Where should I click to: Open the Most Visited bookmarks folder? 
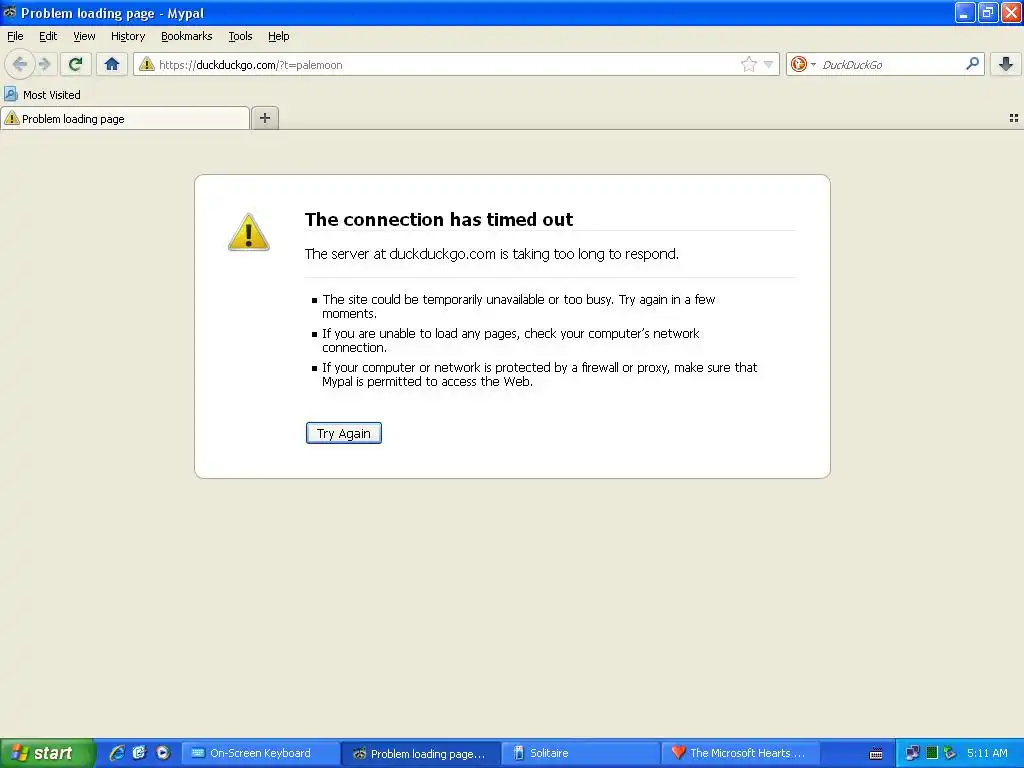point(42,95)
